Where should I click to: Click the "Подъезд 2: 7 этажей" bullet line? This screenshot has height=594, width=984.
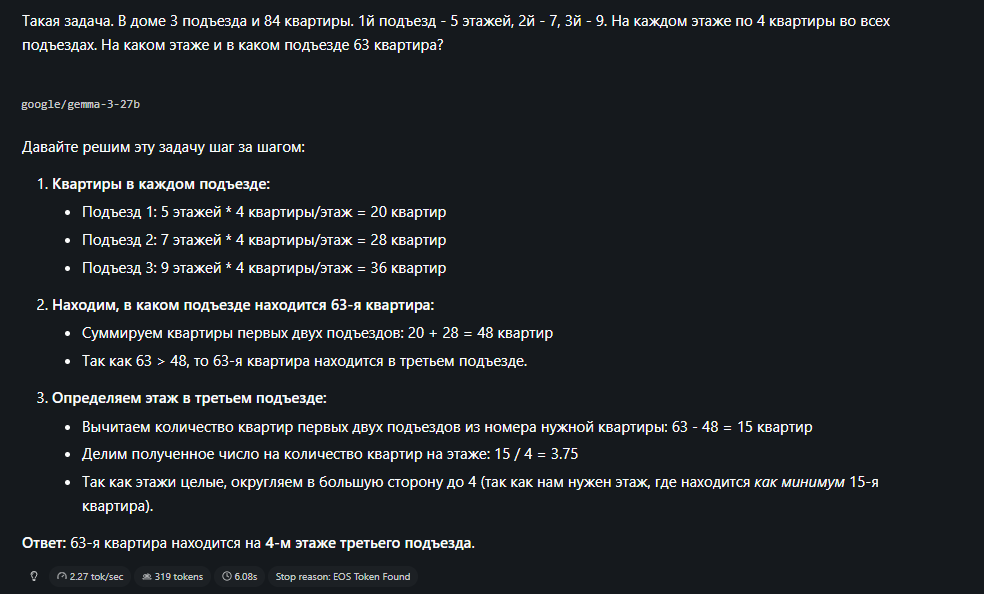(264, 240)
